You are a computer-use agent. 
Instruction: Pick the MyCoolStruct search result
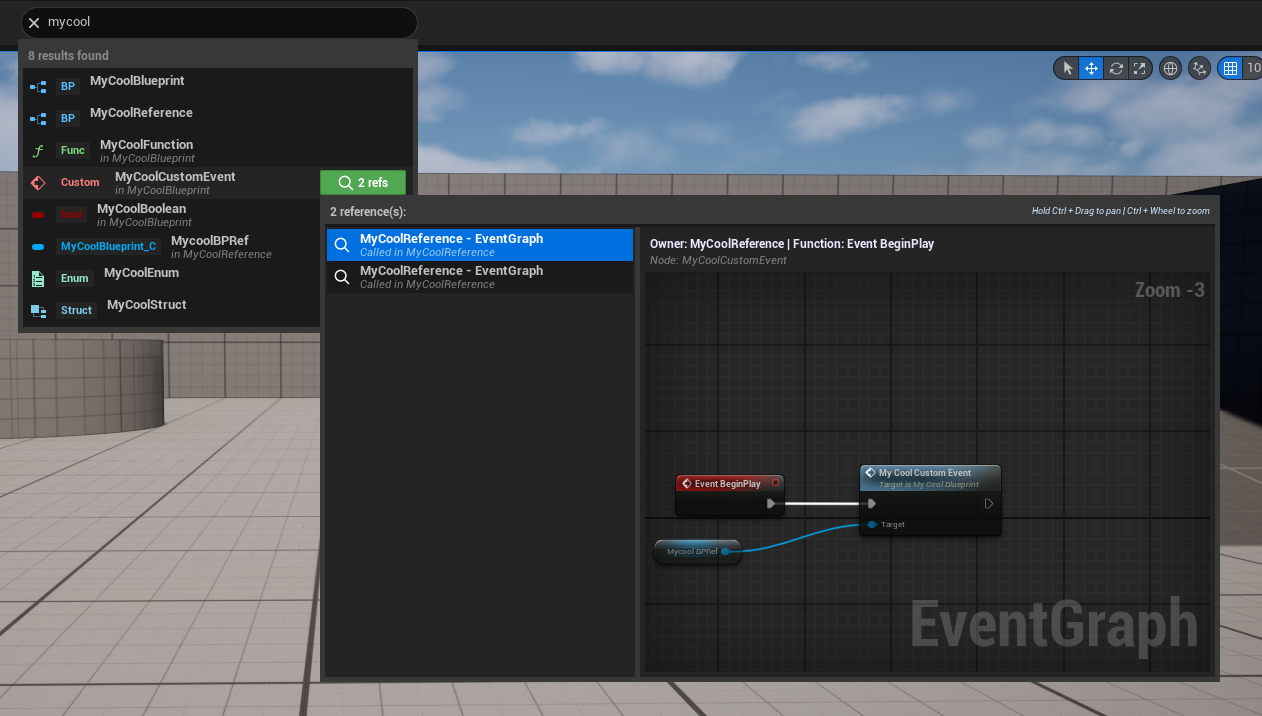tap(146, 306)
